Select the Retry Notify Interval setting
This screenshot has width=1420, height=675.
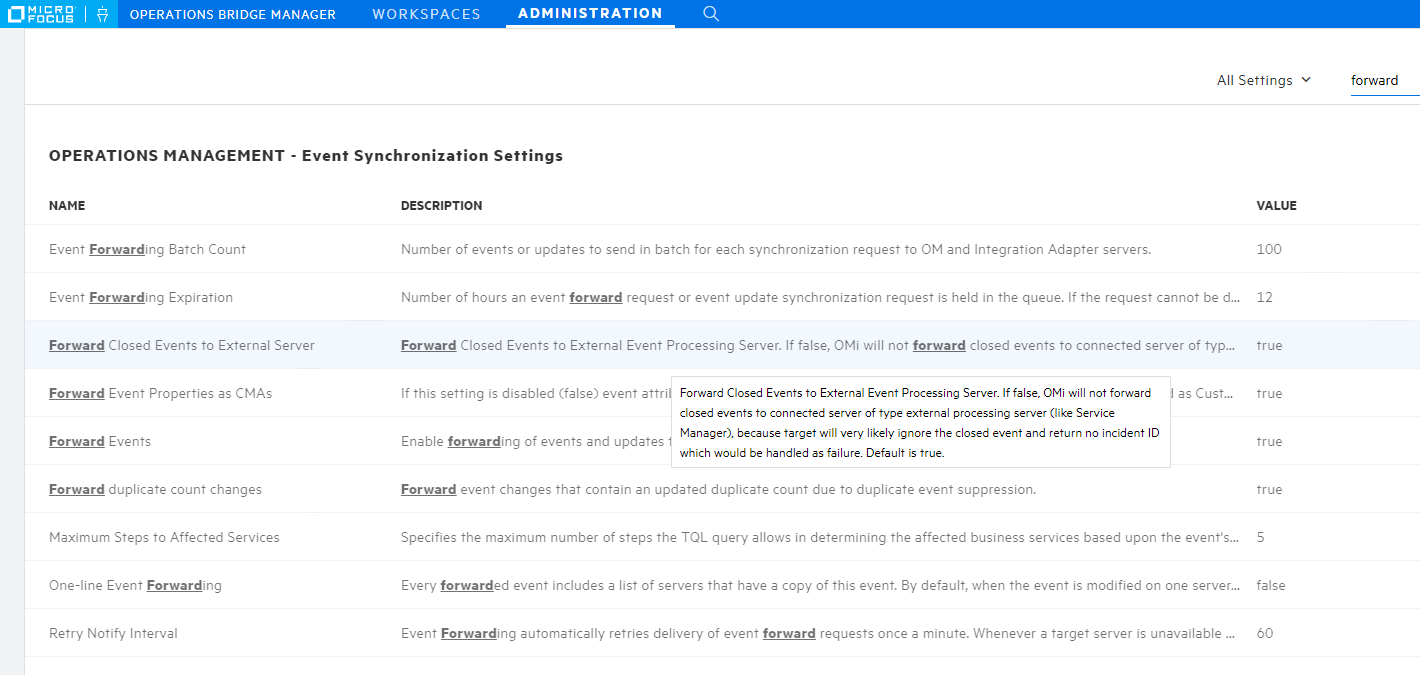point(113,633)
